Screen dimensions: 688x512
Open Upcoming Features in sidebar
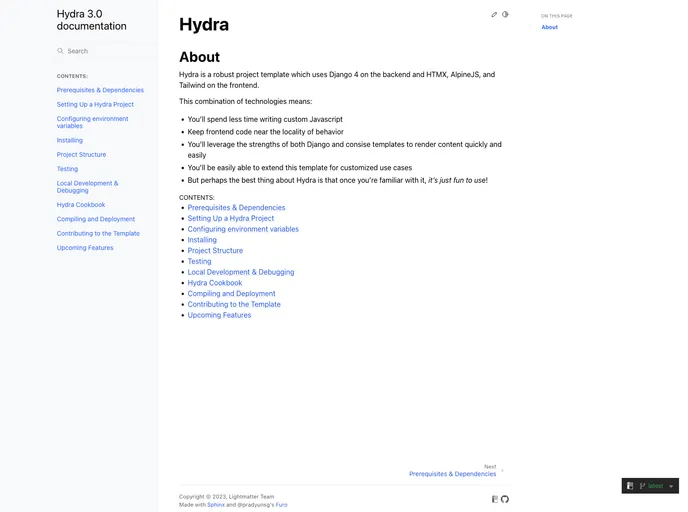[x=85, y=248]
